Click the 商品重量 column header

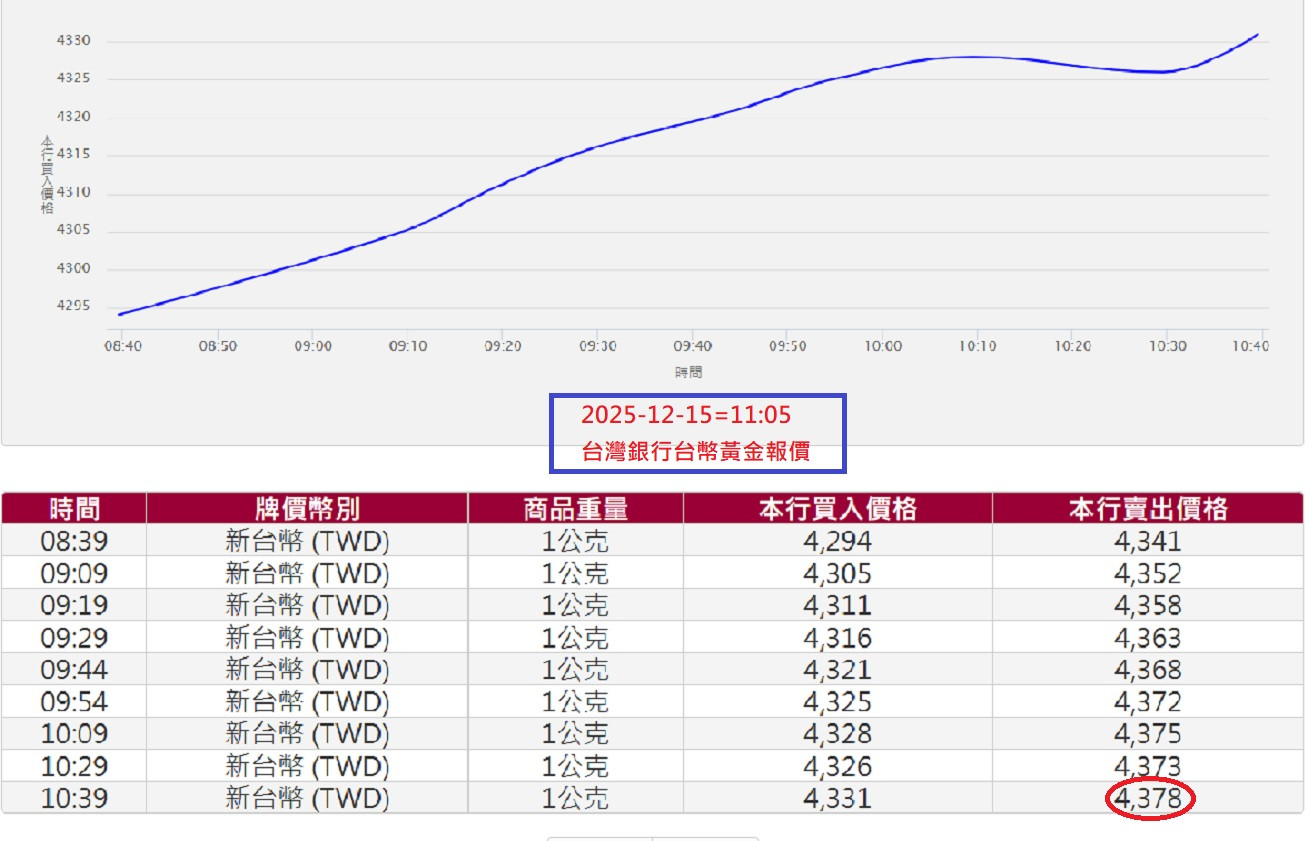tap(575, 509)
